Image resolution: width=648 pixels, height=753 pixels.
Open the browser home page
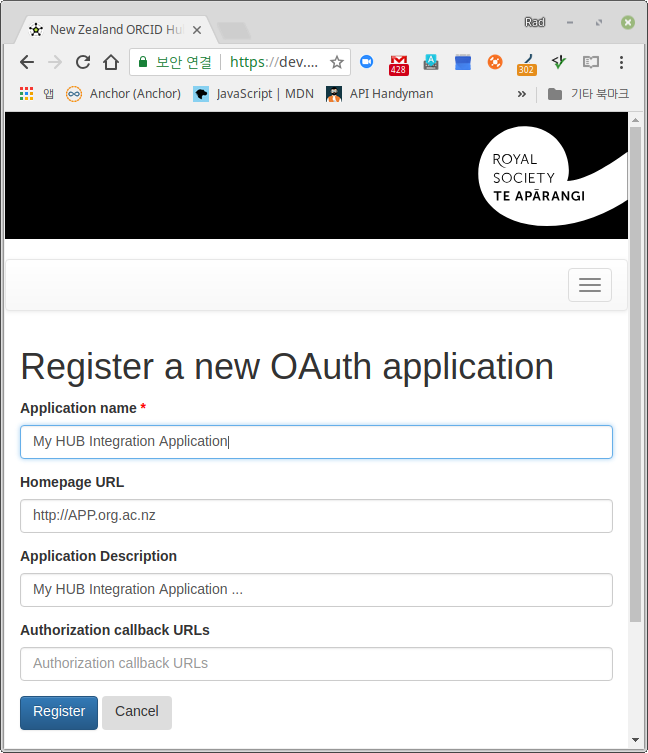[x=111, y=62]
